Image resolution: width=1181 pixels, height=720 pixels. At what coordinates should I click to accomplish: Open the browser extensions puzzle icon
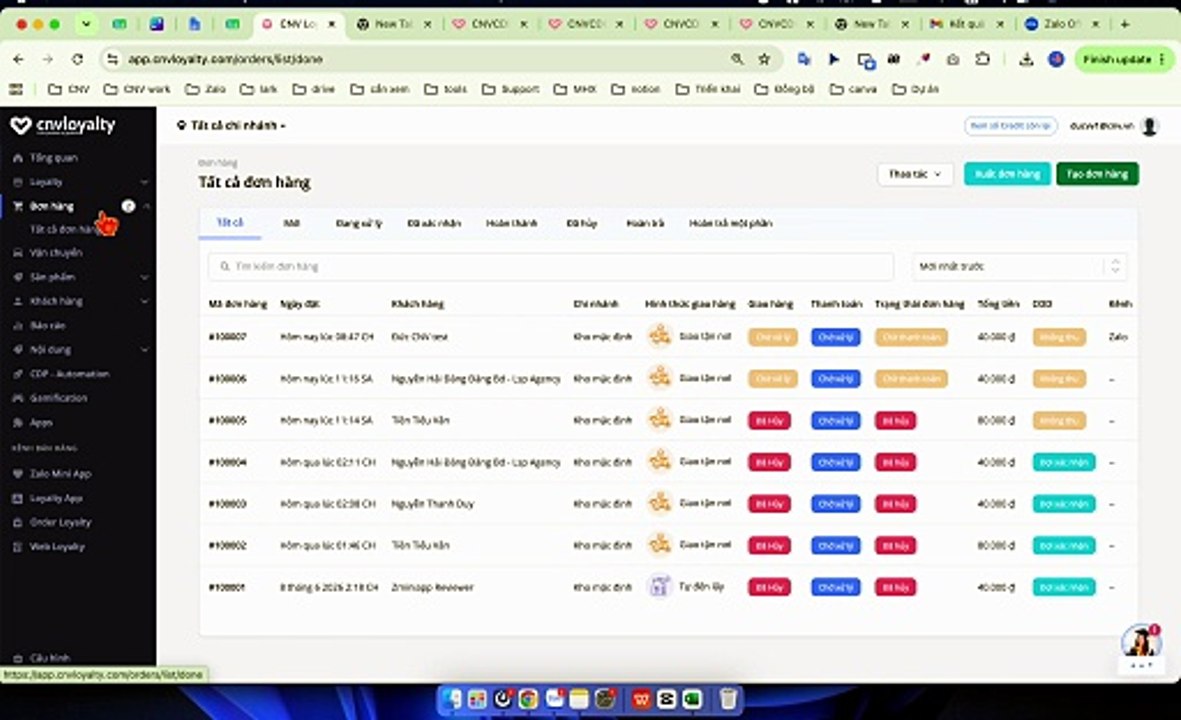click(x=982, y=59)
